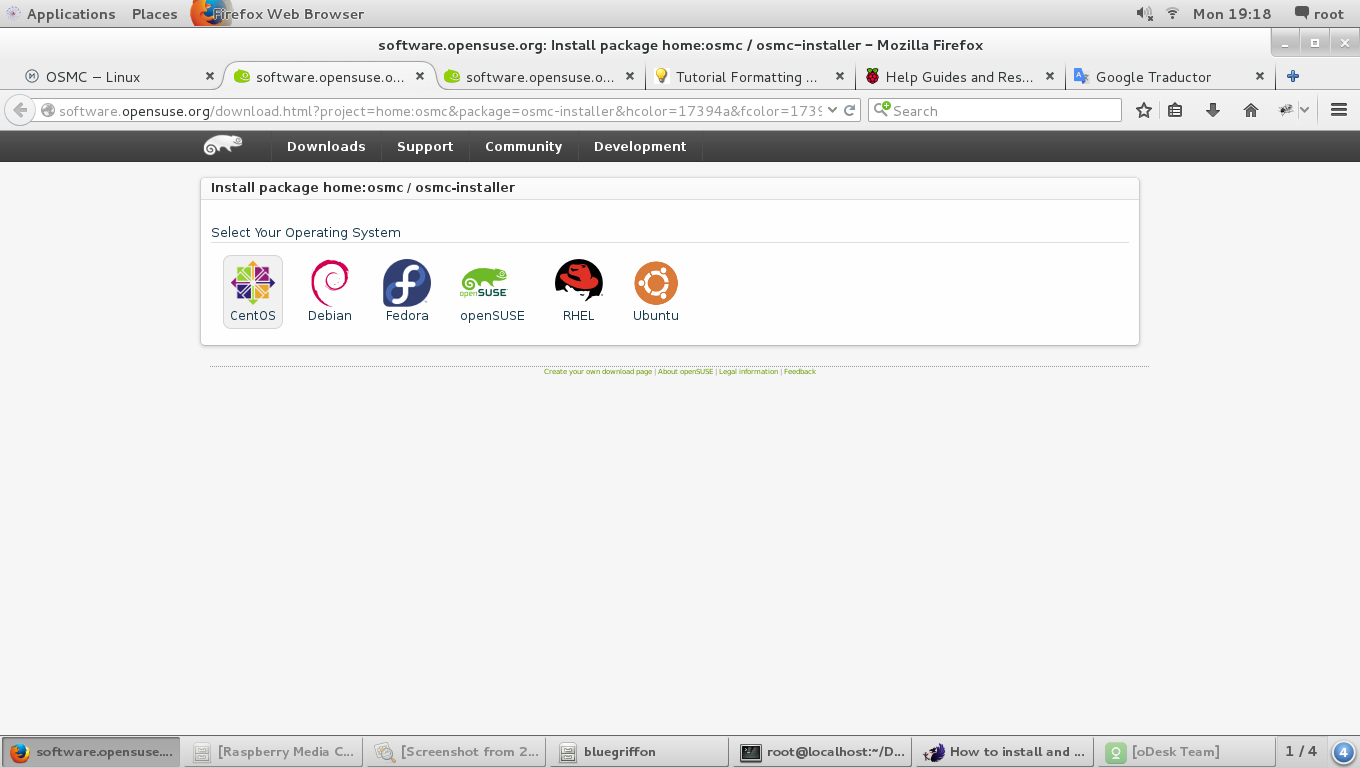Click the volume icon in top panel
This screenshot has height=768, width=1360.
click(x=1145, y=14)
